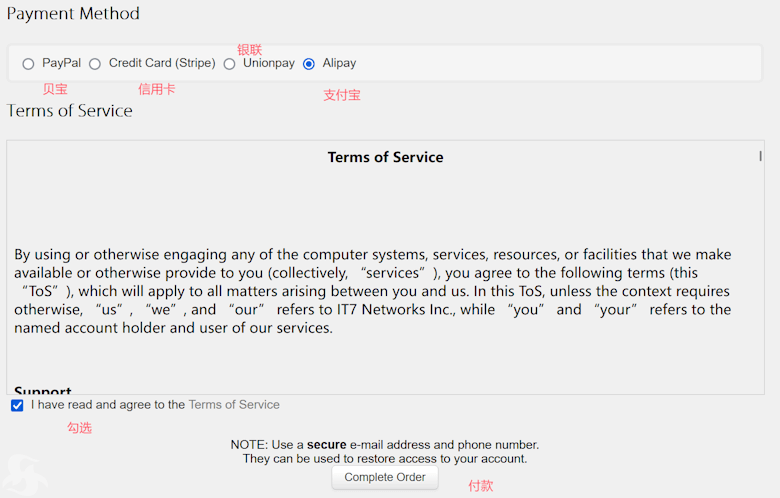Click the Complete Order button
Screen dimensions: 780x498
(385, 477)
